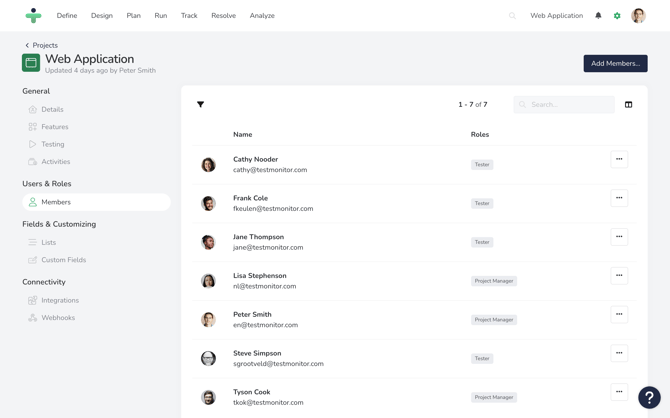Open more options for Cathy Nooder
Viewport: 670px width, 418px height.
point(619,159)
